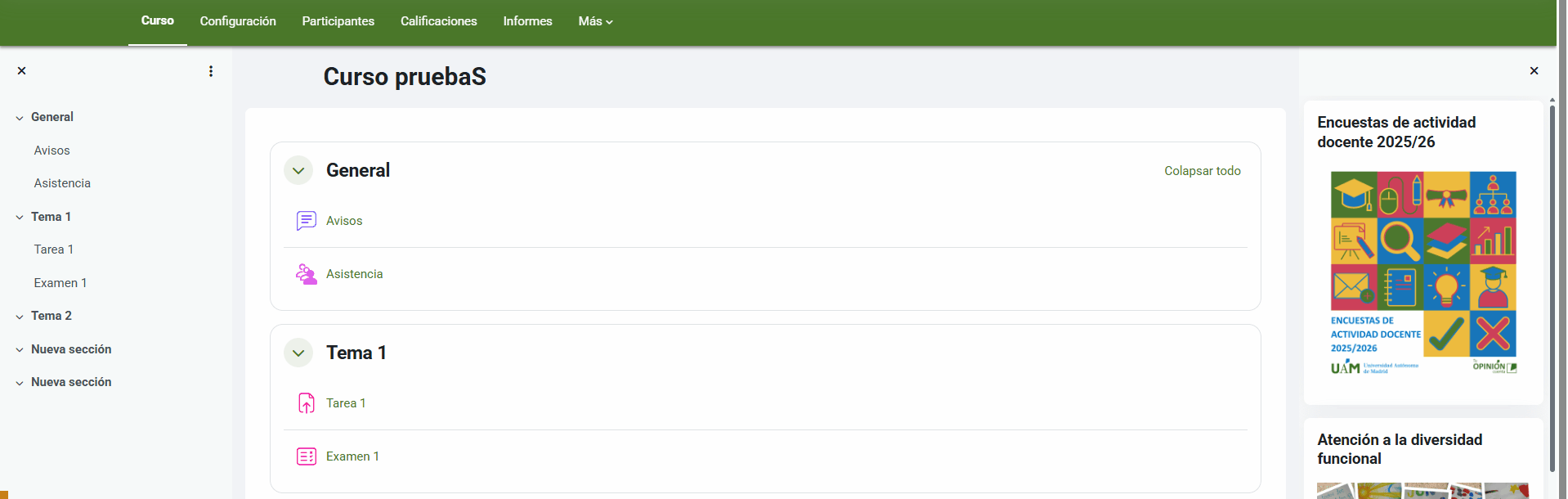Open Examen 1 from the course index
Image resolution: width=1568 pixels, height=499 pixels.
[60, 283]
